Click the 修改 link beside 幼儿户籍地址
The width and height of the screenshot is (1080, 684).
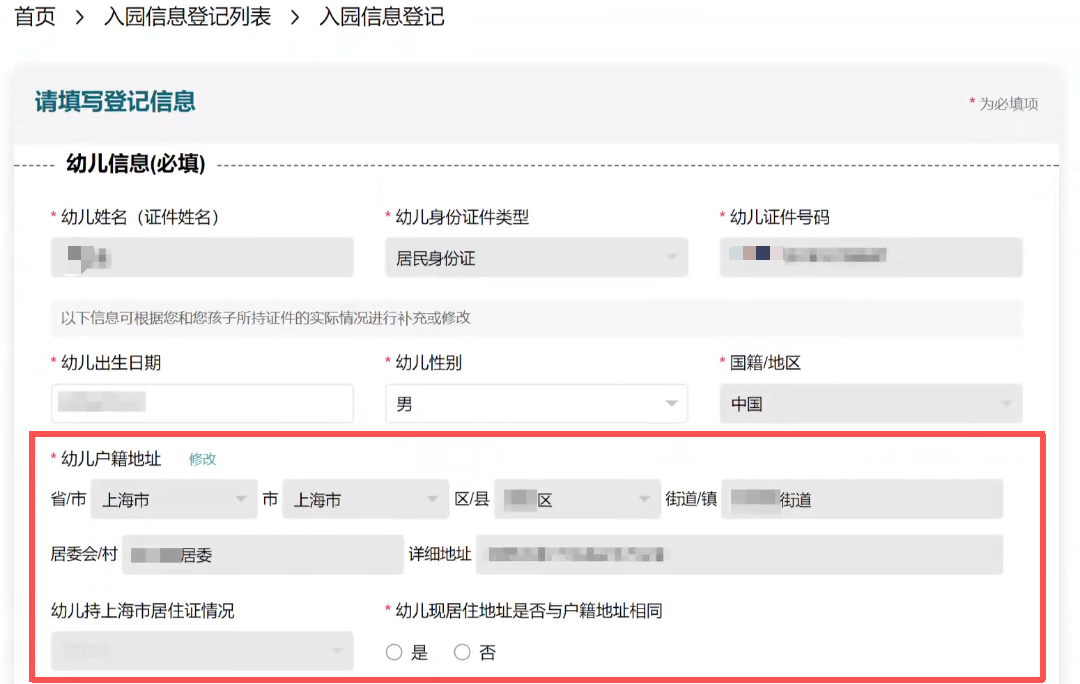point(202,459)
